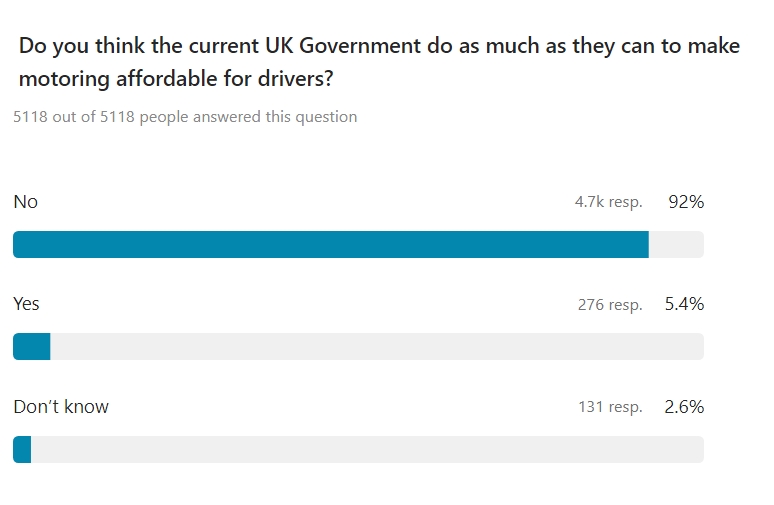The image size is (774, 505).
Task: Click the unfilled gray end of the No bar
Action: (x=676, y=244)
